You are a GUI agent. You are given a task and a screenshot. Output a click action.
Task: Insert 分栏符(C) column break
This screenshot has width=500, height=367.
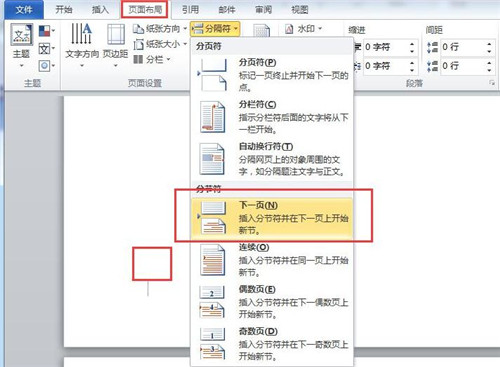(x=272, y=117)
